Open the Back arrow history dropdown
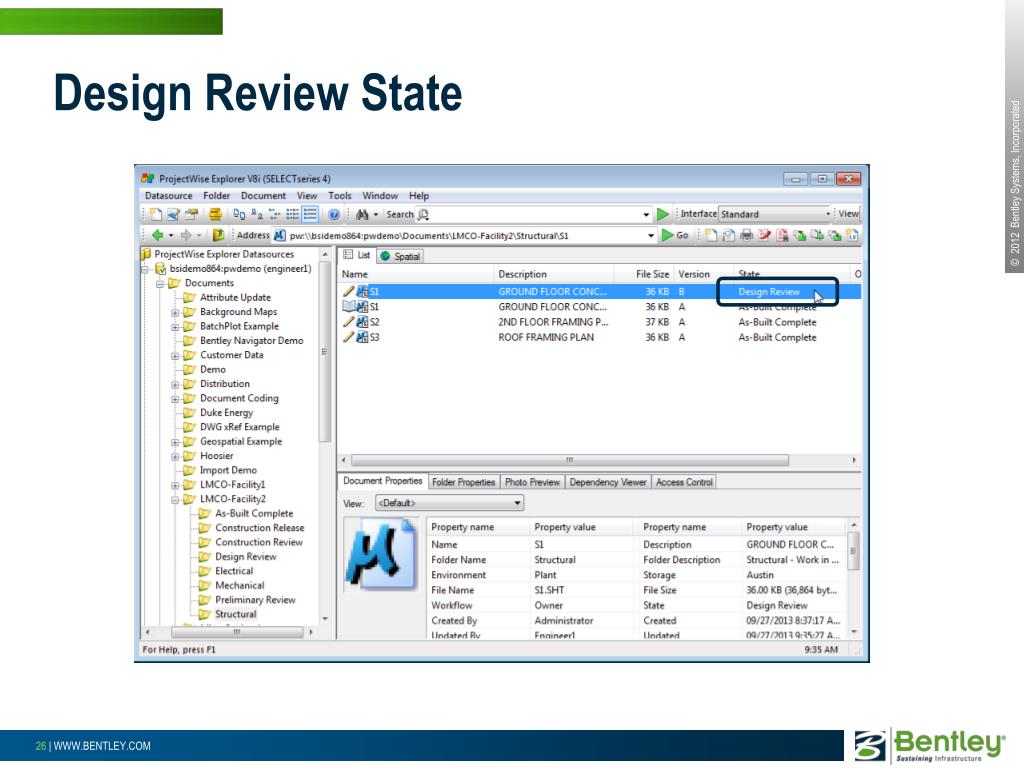The width and height of the screenshot is (1024, 768). coord(171,235)
